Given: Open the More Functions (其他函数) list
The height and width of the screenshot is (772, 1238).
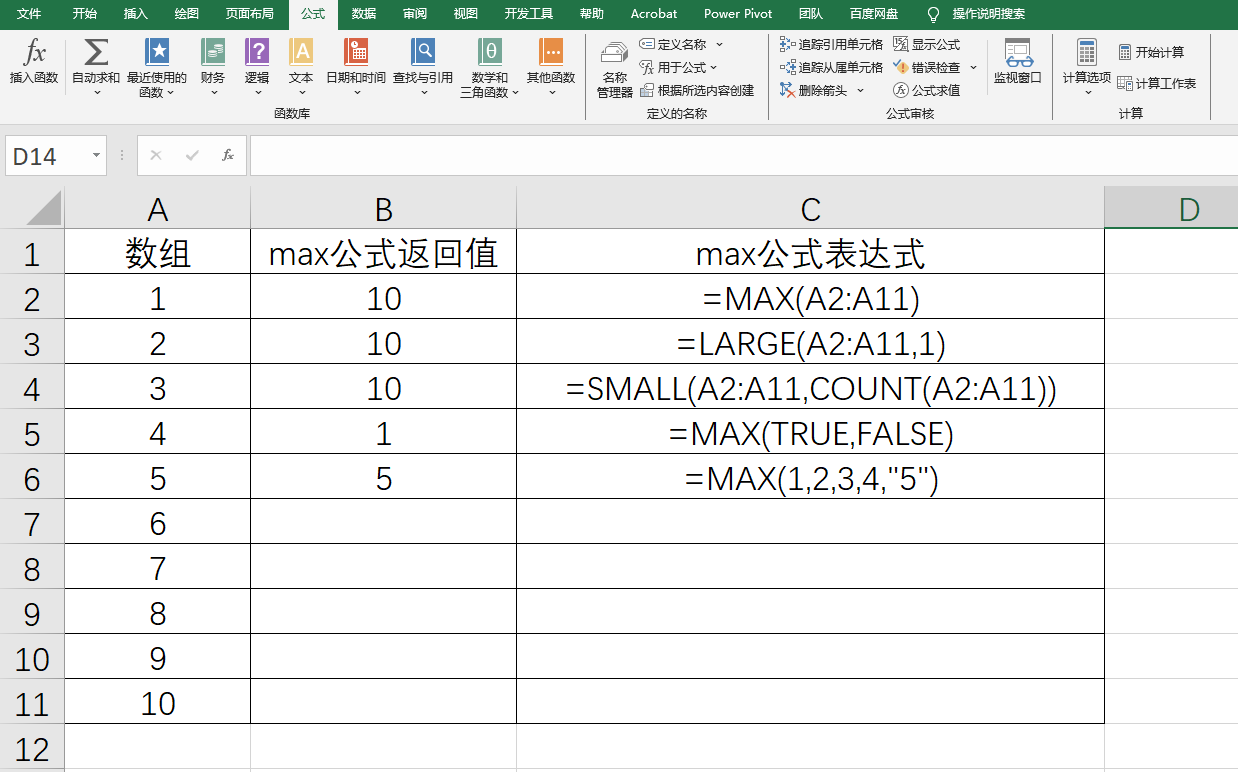Looking at the screenshot, I should click(551, 68).
